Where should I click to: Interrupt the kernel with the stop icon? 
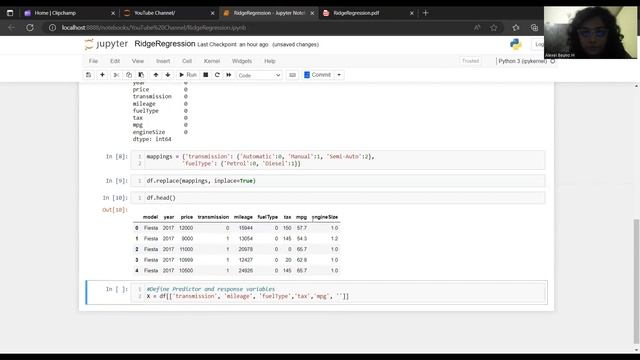(x=206, y=75)
